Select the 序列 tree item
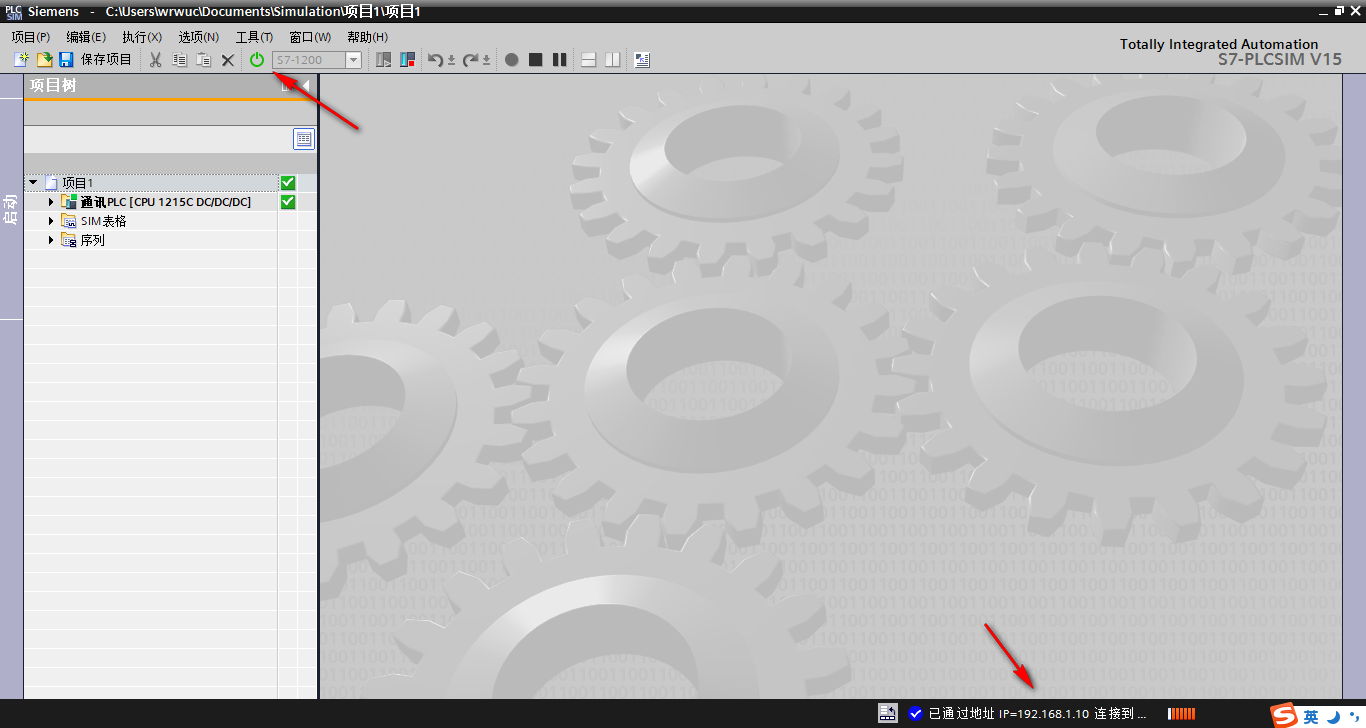1366x728 pixels. coord(92,240)
